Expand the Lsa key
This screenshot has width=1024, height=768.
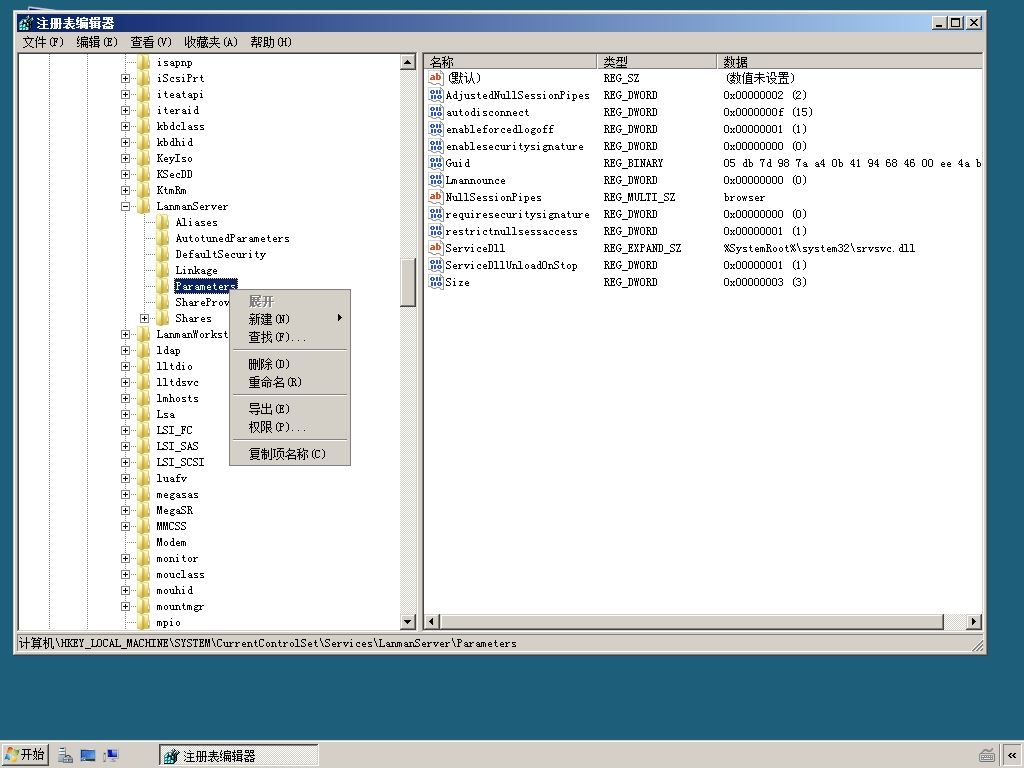point(125,415)
